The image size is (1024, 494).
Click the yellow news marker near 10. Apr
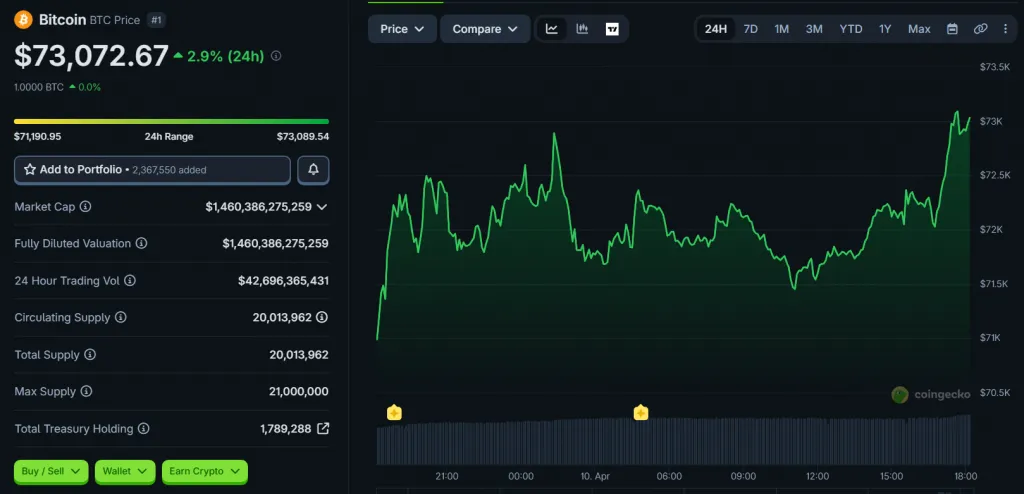tap(641, 412)
